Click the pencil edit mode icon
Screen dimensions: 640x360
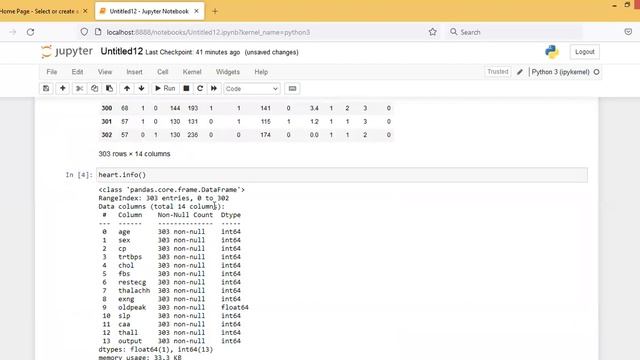click(x=520, y=72)
